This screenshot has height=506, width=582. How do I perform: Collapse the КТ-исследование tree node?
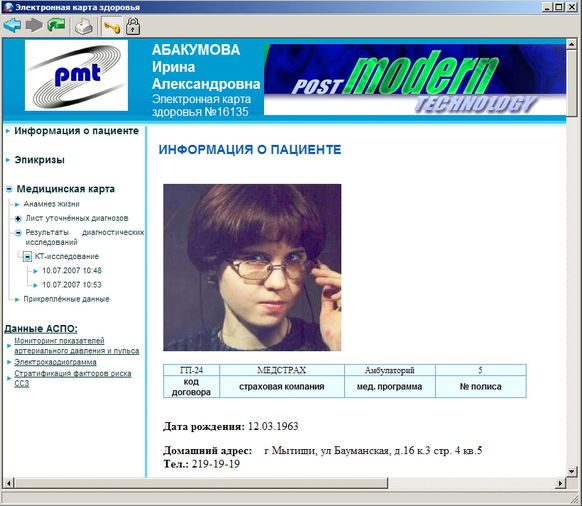[27, 257]
